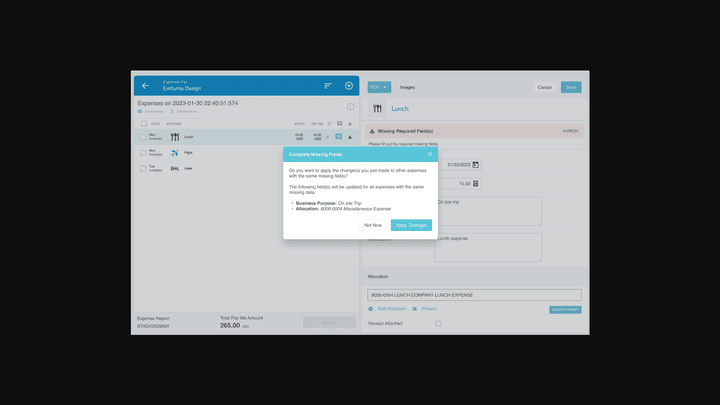Toggle the select-all expenses checkbox
Screen dimensions: 720x405
143,124
